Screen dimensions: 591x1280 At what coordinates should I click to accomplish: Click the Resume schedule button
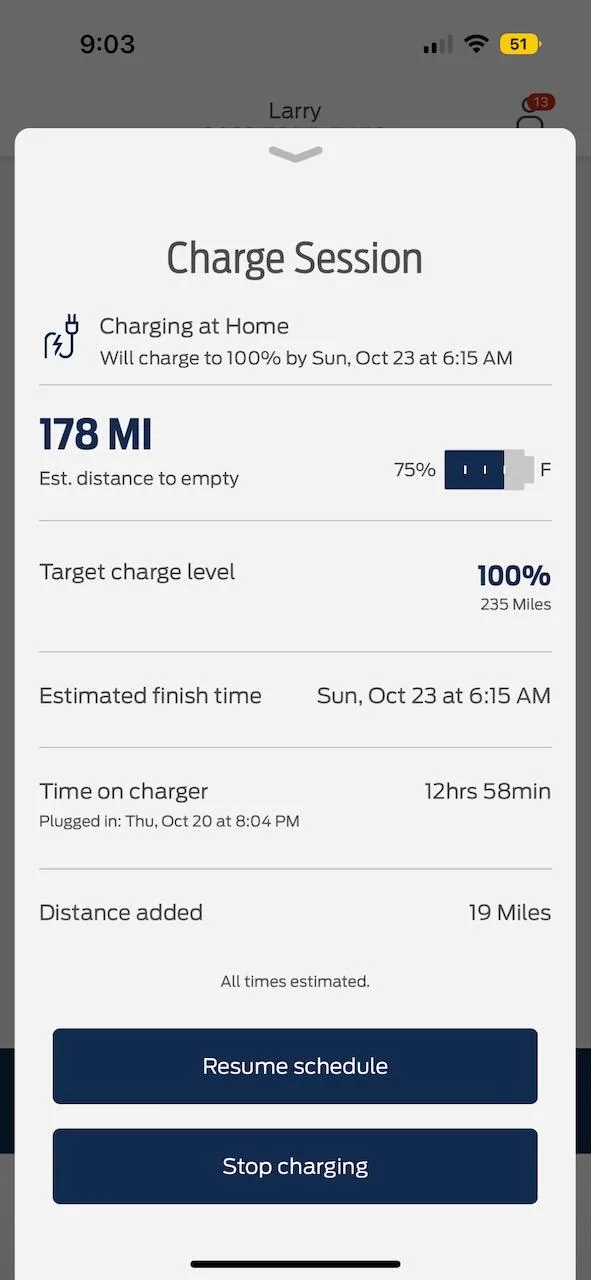coord(295,1066)
